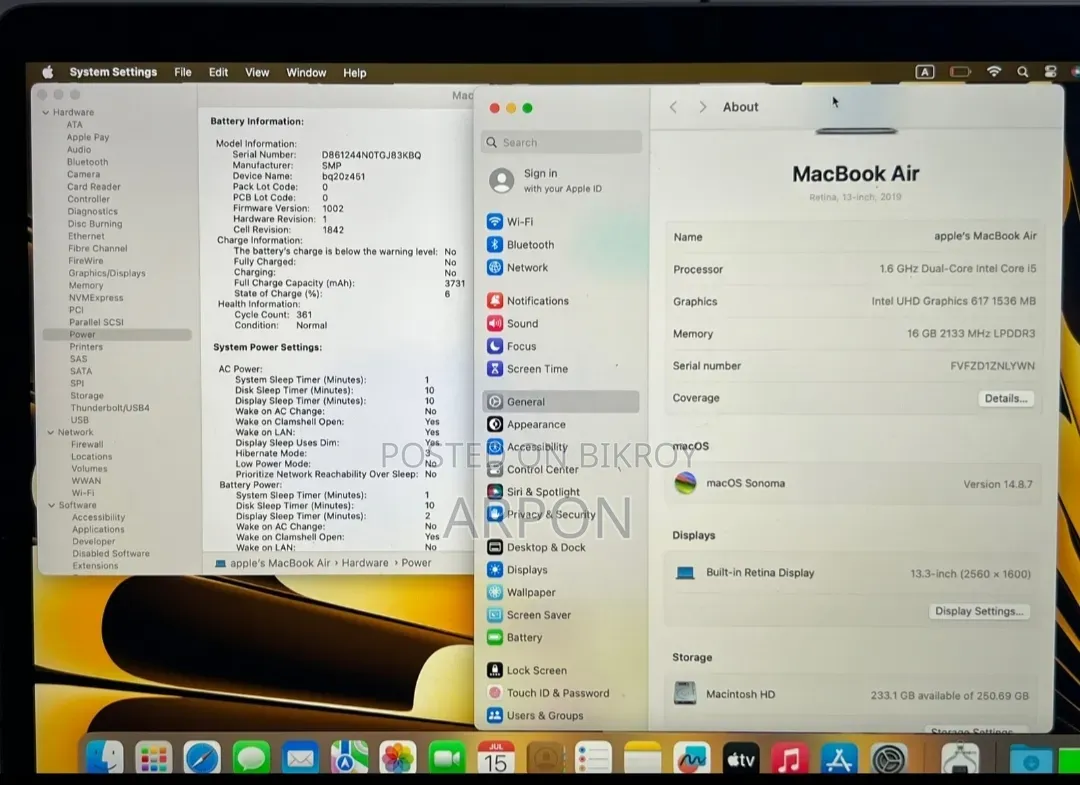Open Lock Screen settings
This screenshot has height=785, width=1080.
click(527, 670)
